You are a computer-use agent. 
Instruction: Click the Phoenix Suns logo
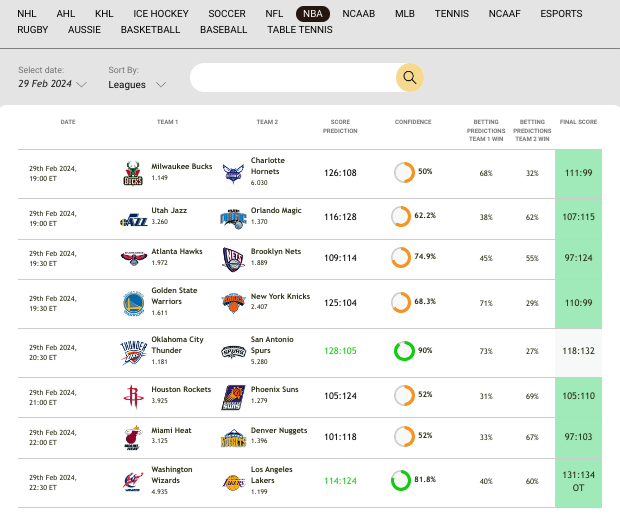233,397
